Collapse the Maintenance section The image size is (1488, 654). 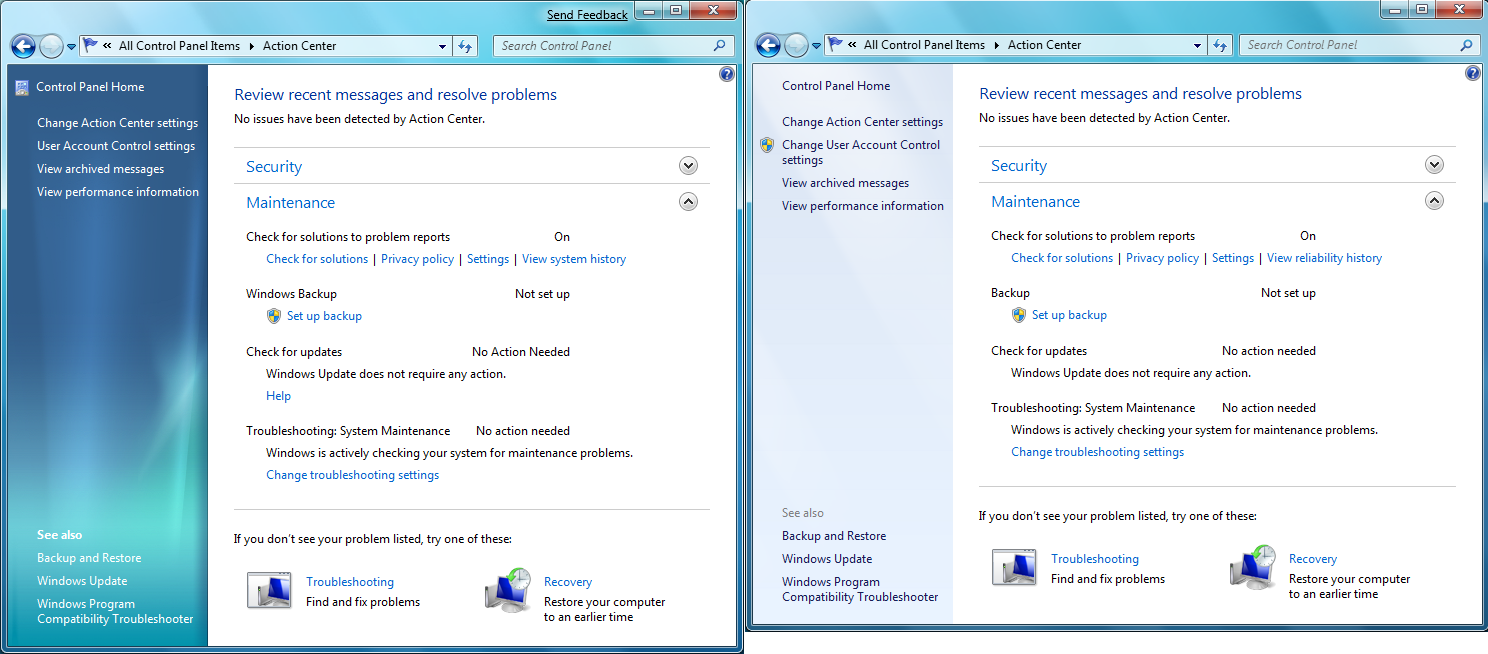(688, 201)
